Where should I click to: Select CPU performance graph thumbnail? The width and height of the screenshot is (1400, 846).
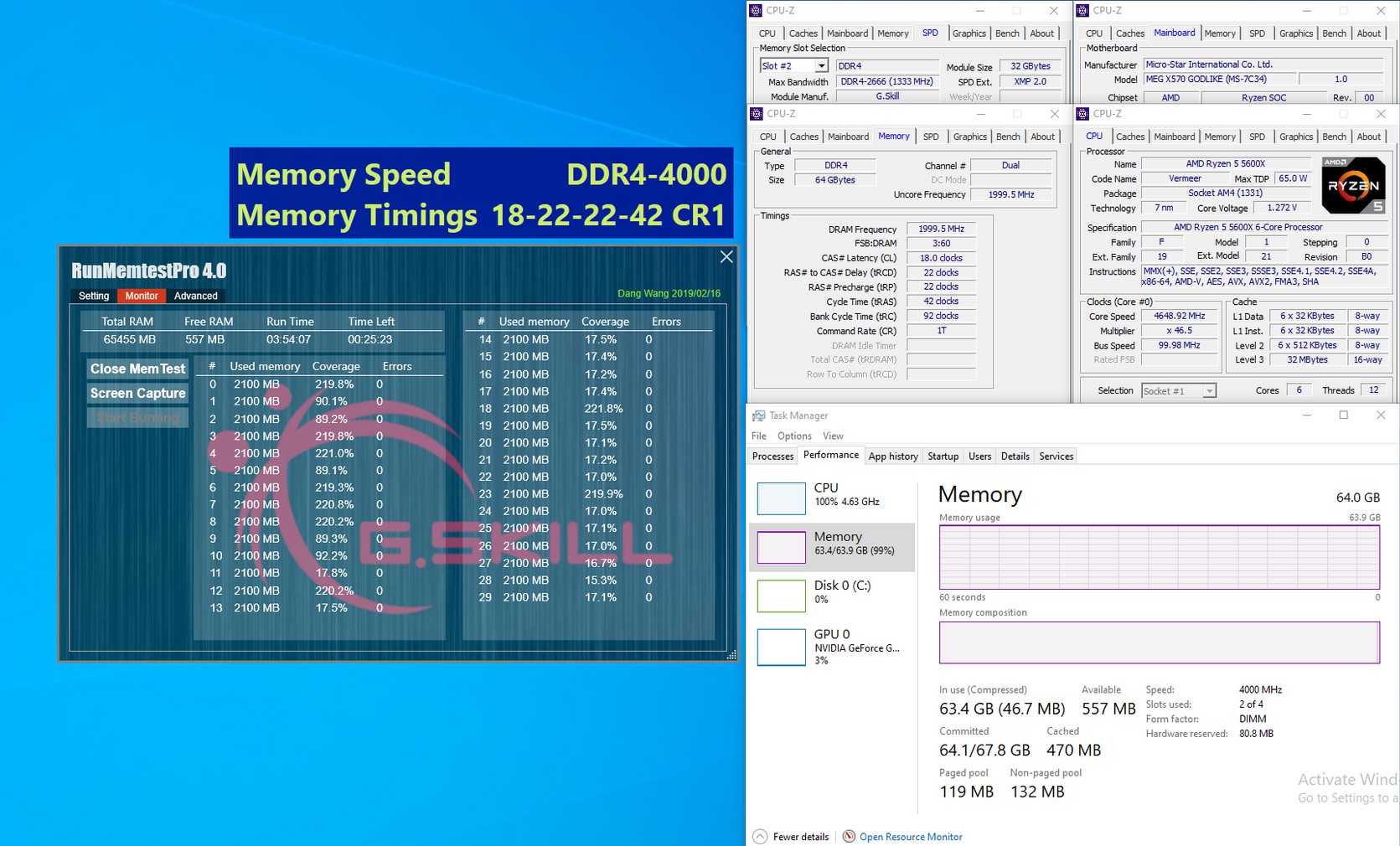click(x=781, y=498)
